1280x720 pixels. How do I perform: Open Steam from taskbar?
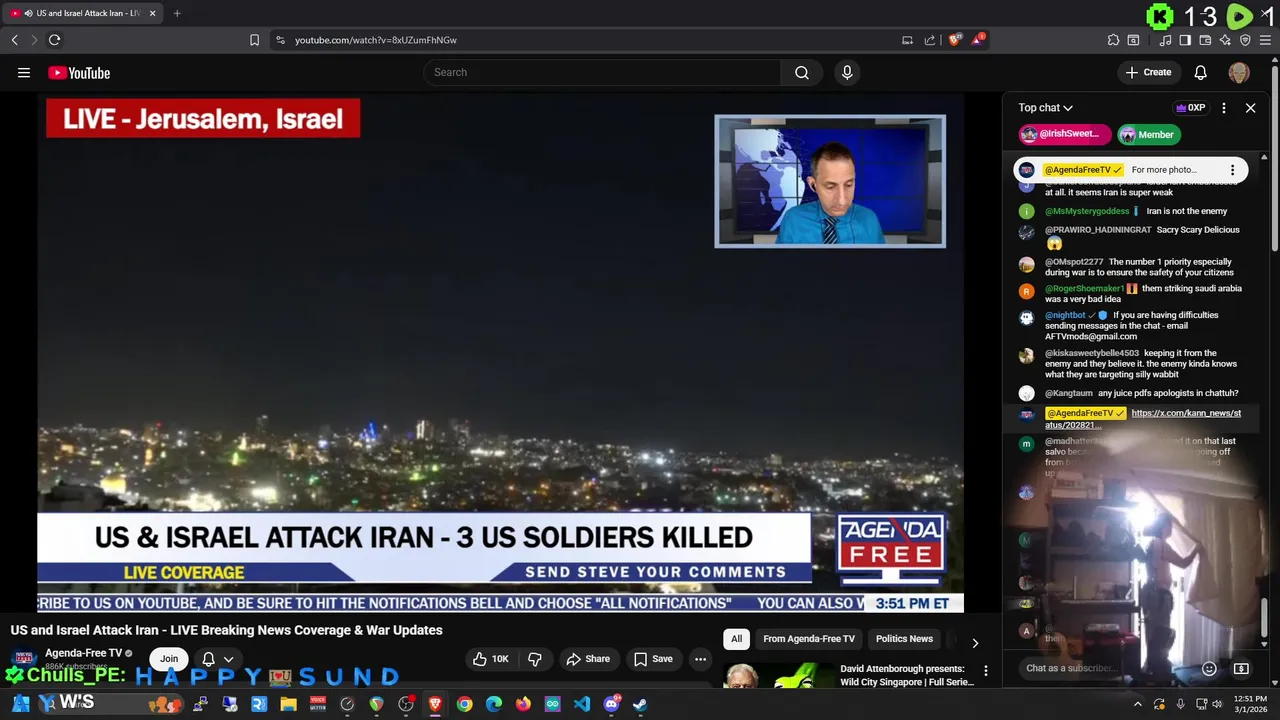coord(640,704)
